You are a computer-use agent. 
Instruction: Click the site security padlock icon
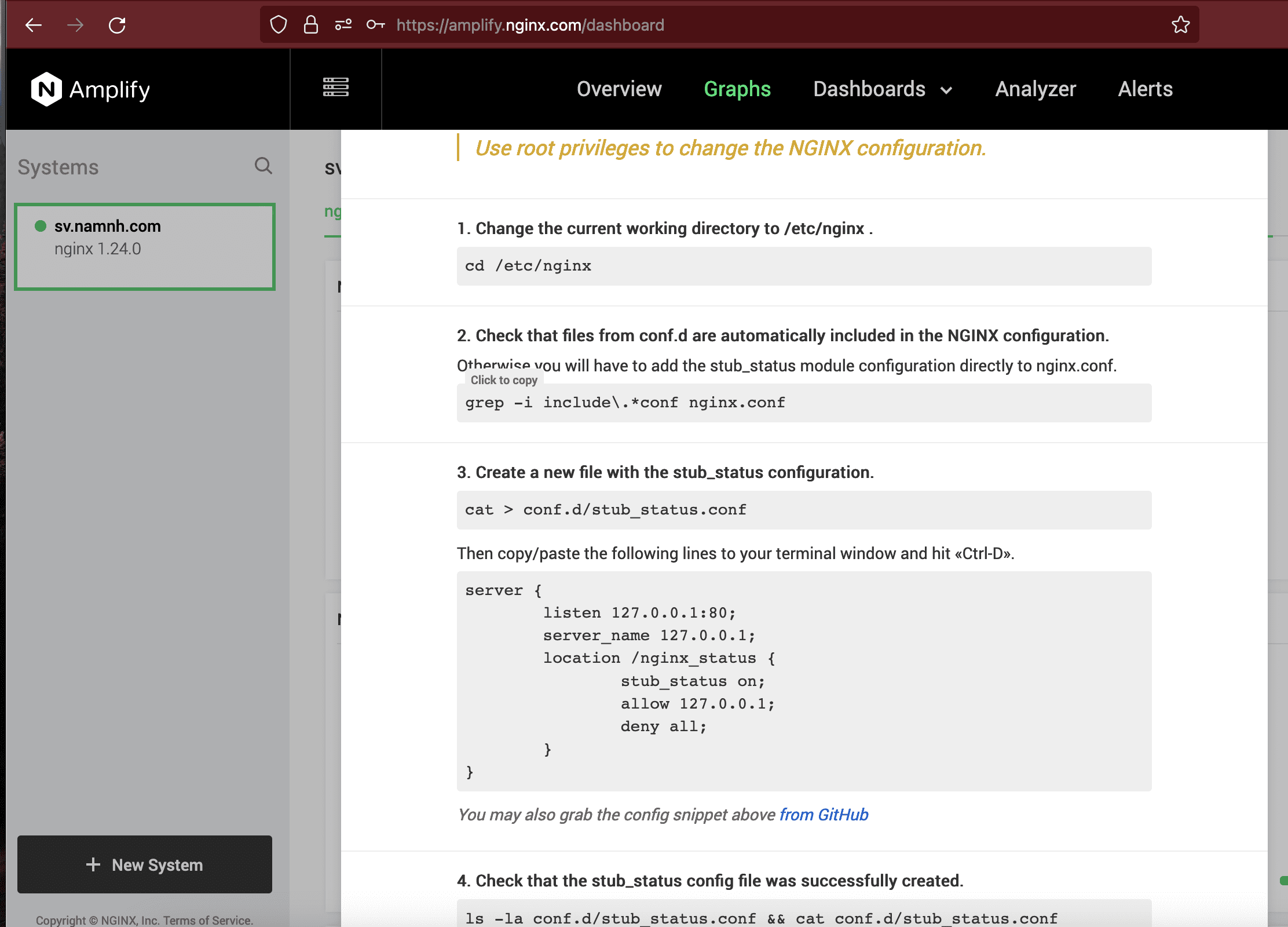pyautogui.click(x=311, y=25)
